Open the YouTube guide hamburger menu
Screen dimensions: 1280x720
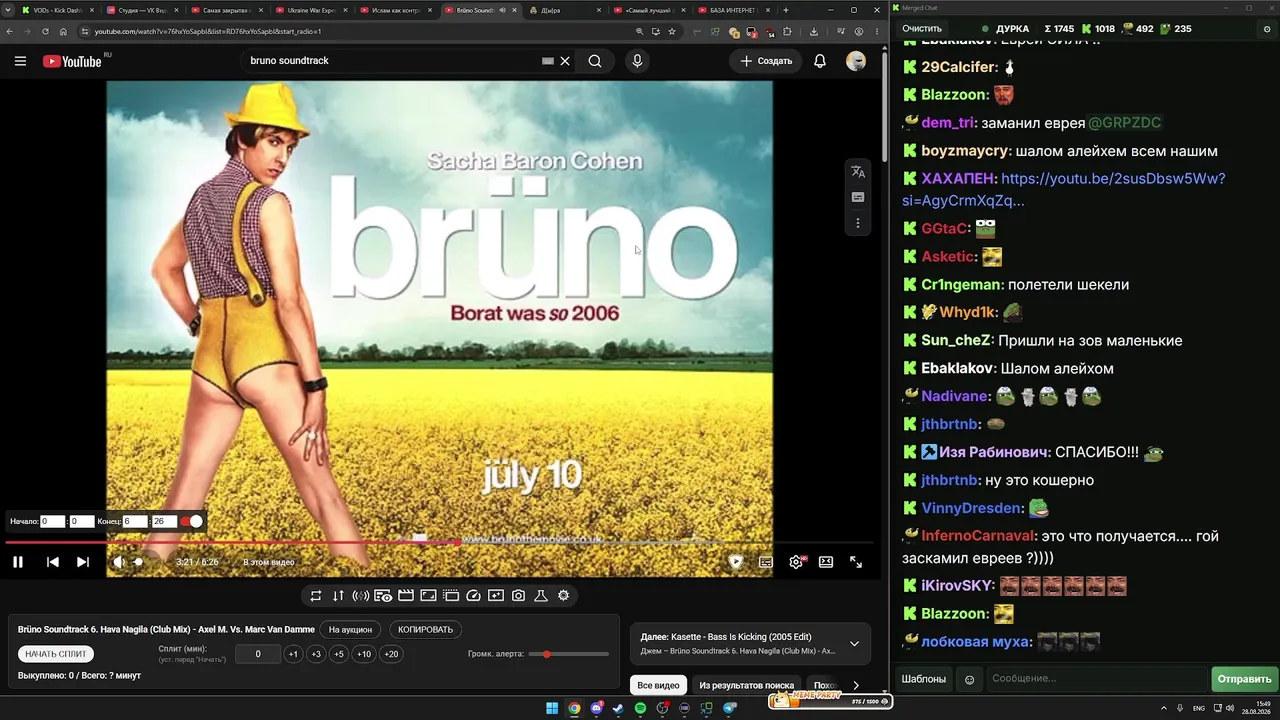coord(20,61)
